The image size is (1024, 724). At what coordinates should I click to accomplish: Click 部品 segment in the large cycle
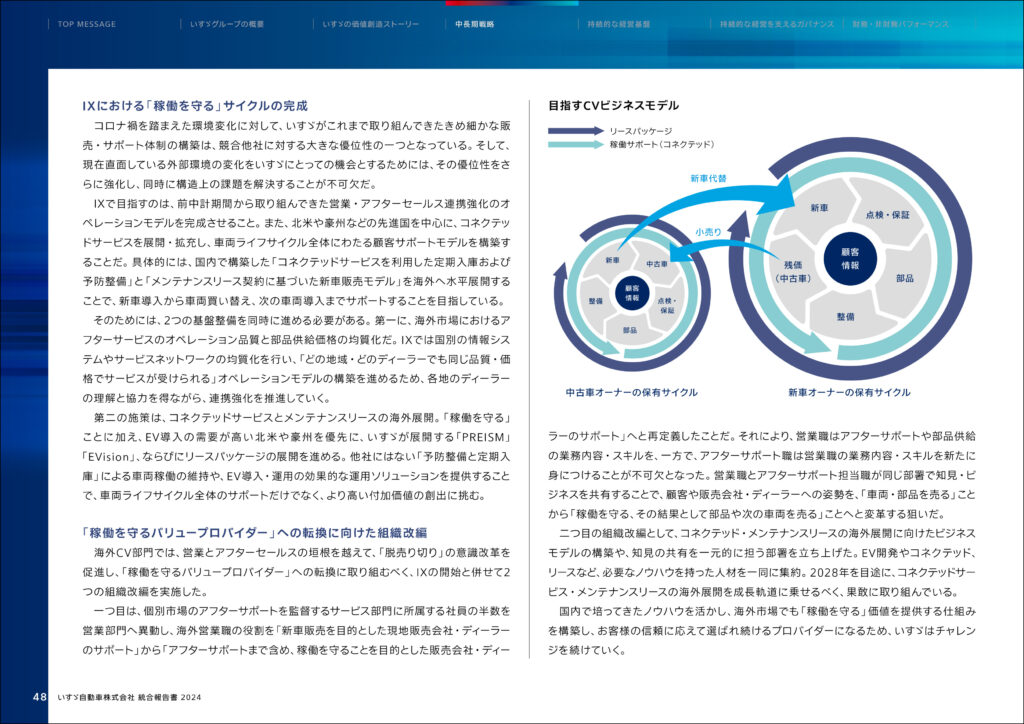(904, 278)
